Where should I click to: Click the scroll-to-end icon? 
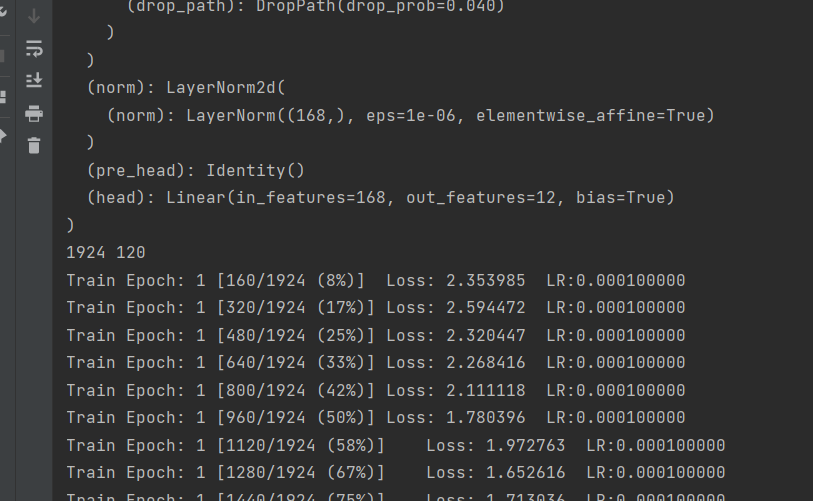tap(34, 80)
